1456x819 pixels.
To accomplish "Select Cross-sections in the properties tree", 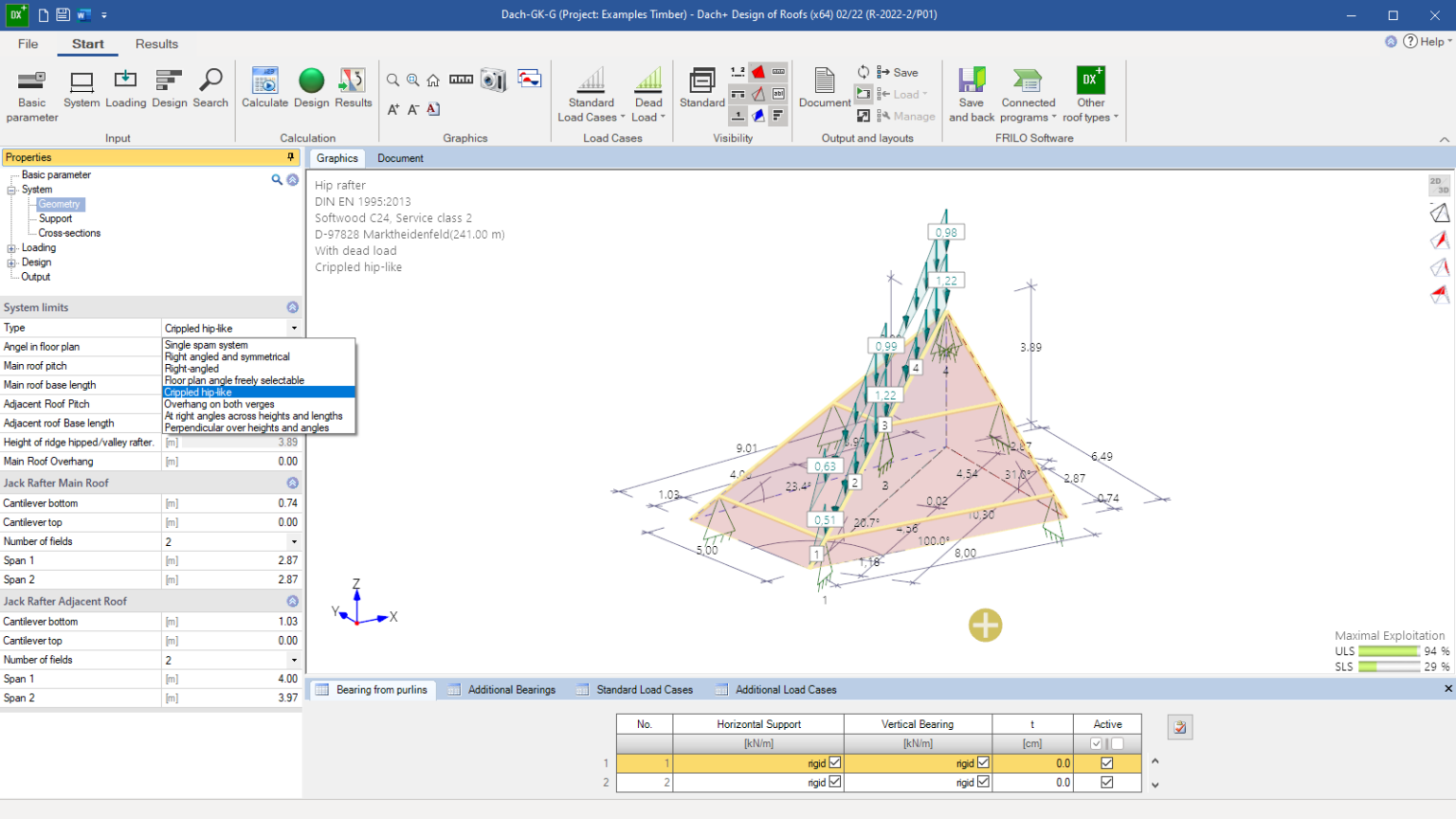I will pos(69,233).
